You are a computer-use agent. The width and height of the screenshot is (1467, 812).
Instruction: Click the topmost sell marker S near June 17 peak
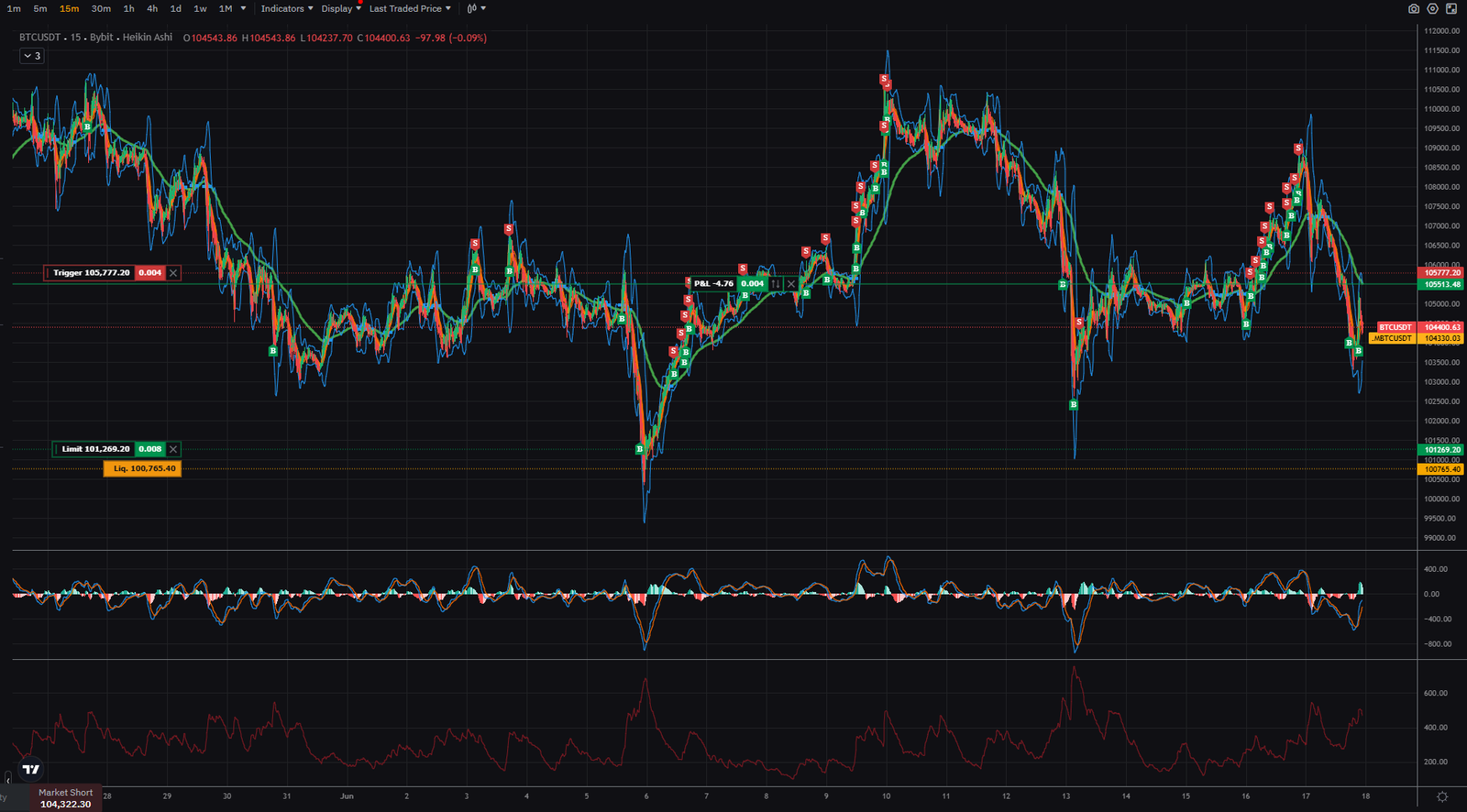click(1298, 148)
